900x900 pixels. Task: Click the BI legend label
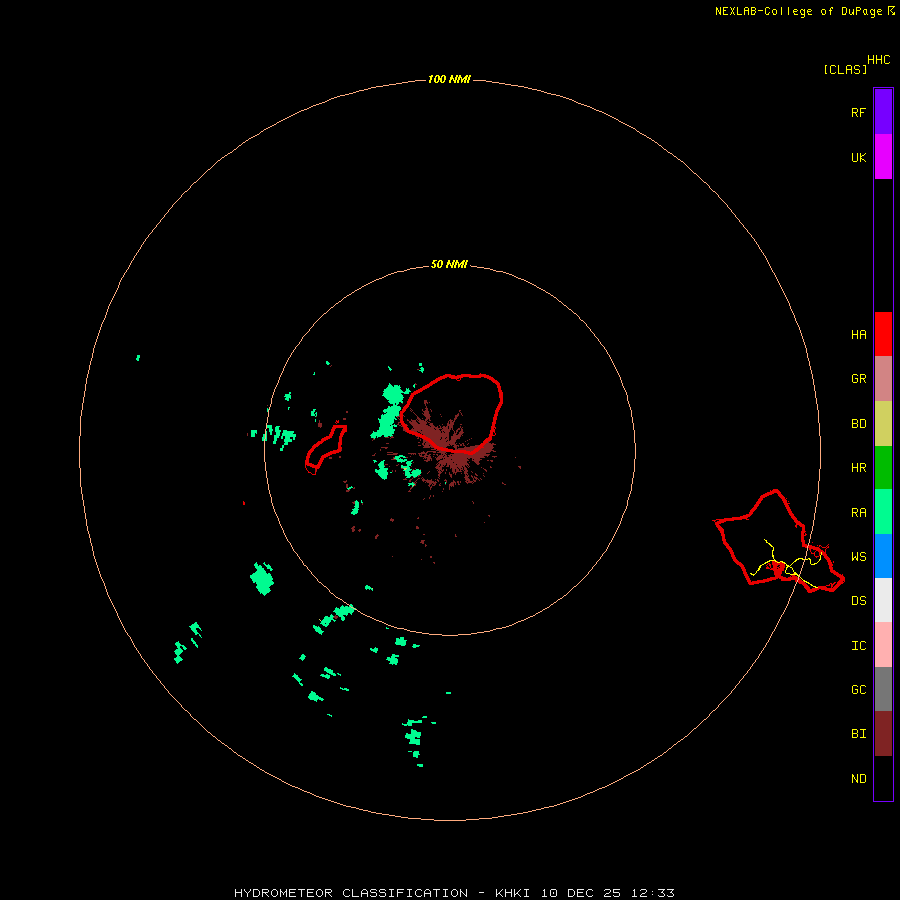859,734
